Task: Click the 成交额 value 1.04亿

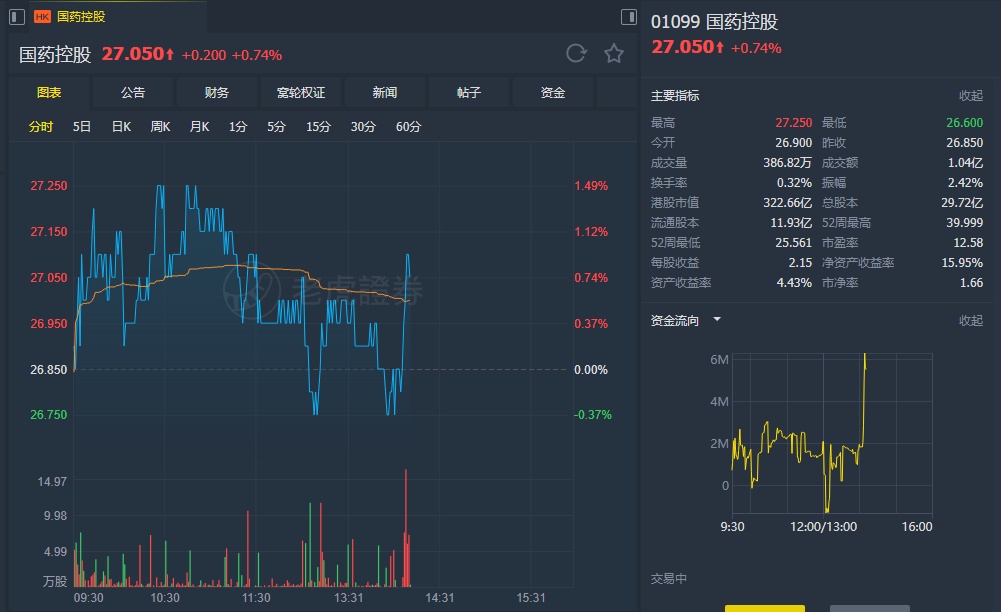Action: pyautogui.click(x=965, y=163)
